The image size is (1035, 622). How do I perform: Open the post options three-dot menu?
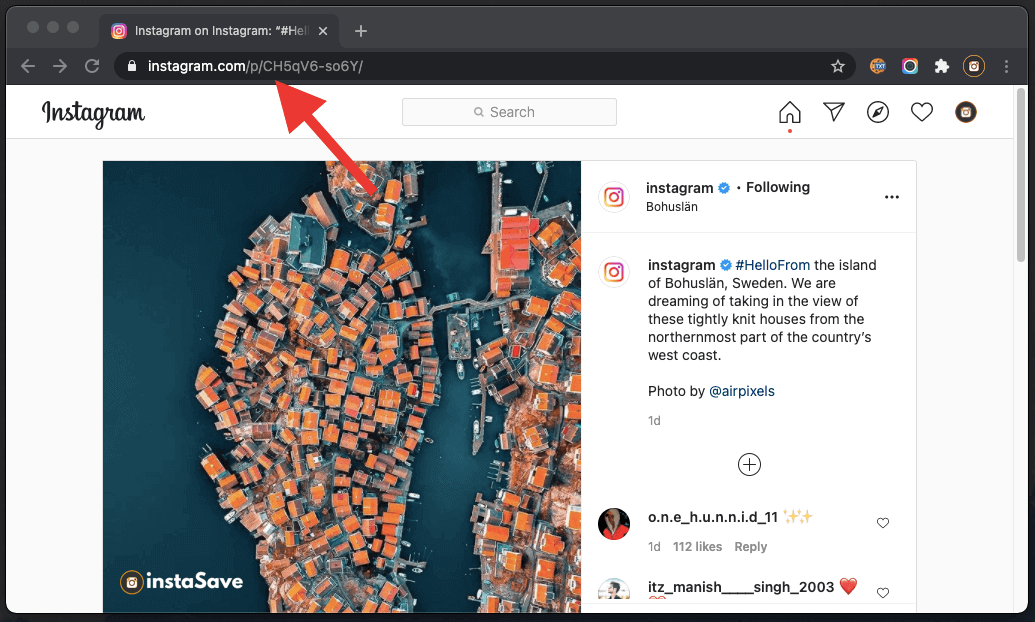891,196
